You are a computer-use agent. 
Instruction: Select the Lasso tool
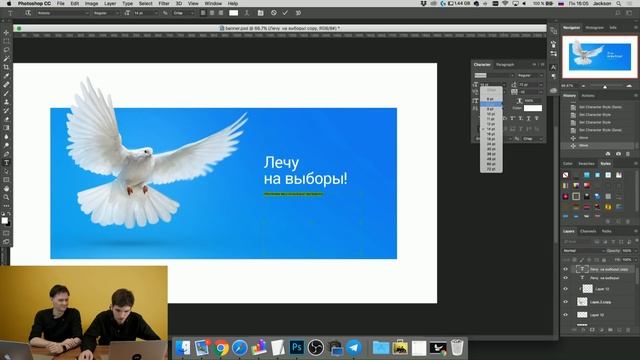click(6, 50)
